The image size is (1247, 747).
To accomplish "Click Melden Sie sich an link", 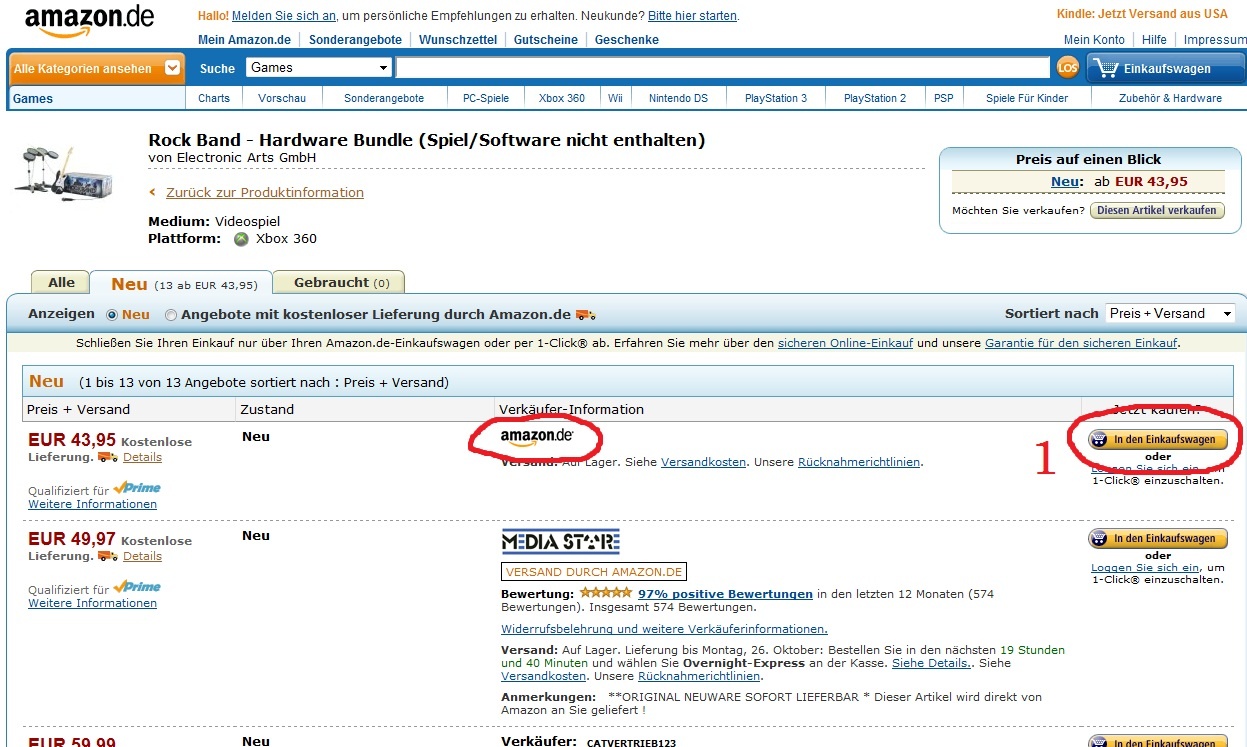I will (x=285, y=16).
